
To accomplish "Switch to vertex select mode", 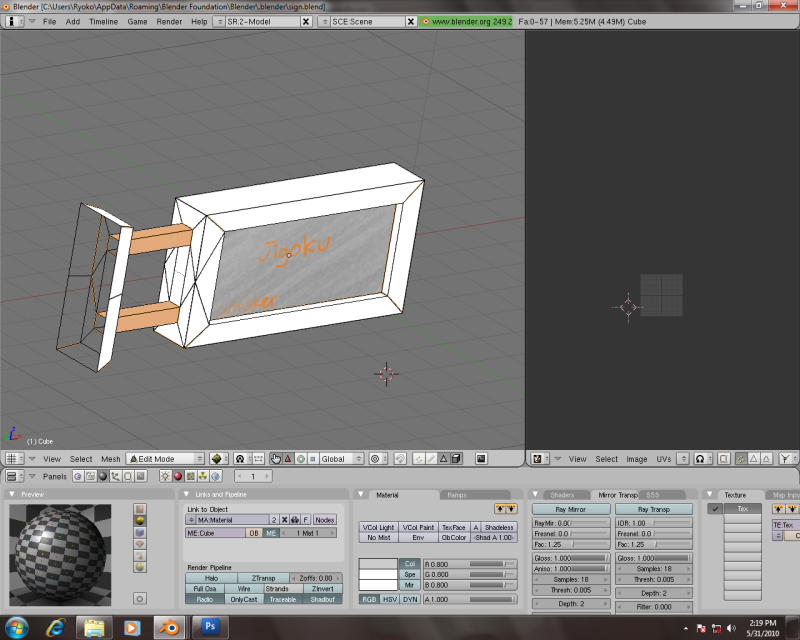I will click(418, 459).
